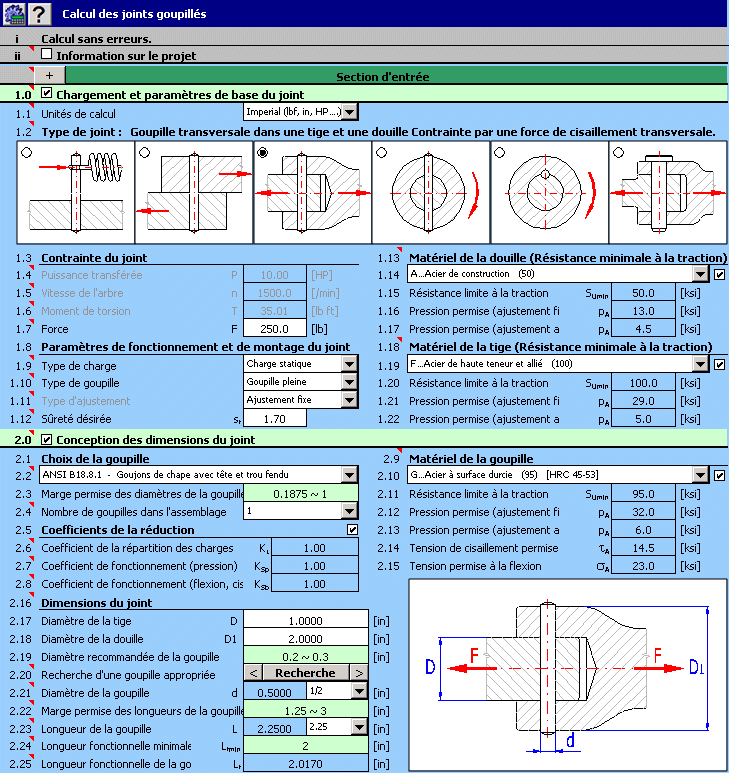The width and height of the screenshot is (729, 773).
Task: Click the next pin search arrow button
Action: [x=359, y=673]
